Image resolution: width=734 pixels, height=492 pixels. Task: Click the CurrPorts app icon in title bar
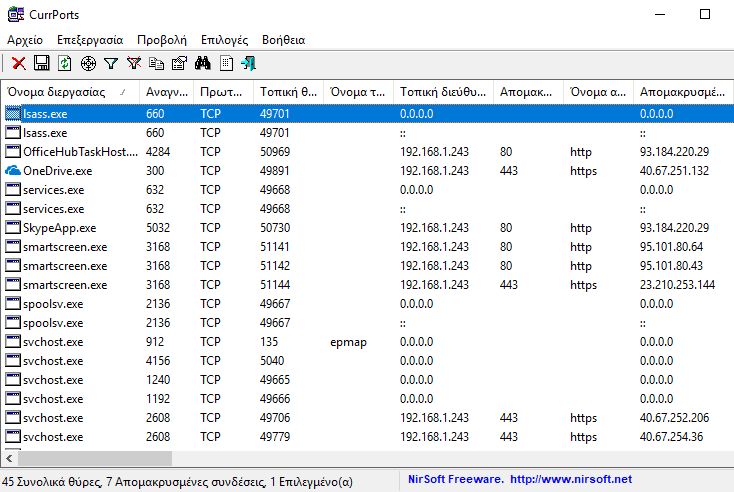pos(15,15)
